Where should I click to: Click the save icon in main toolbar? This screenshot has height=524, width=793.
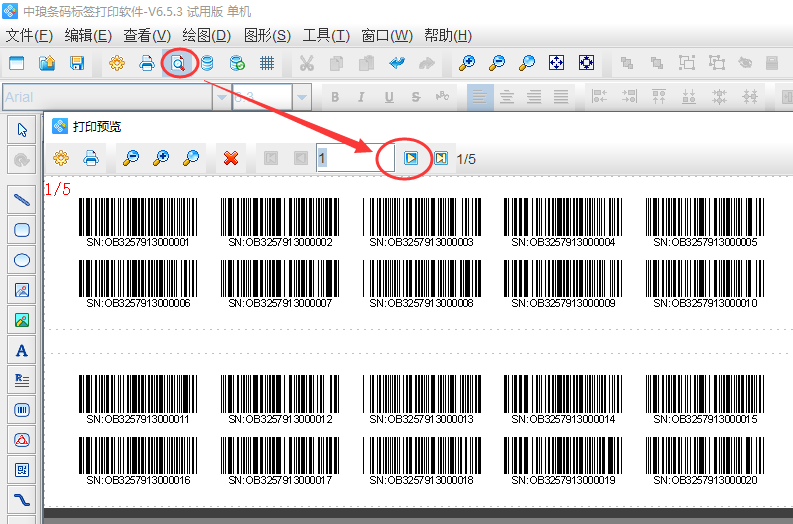point(77,63)
